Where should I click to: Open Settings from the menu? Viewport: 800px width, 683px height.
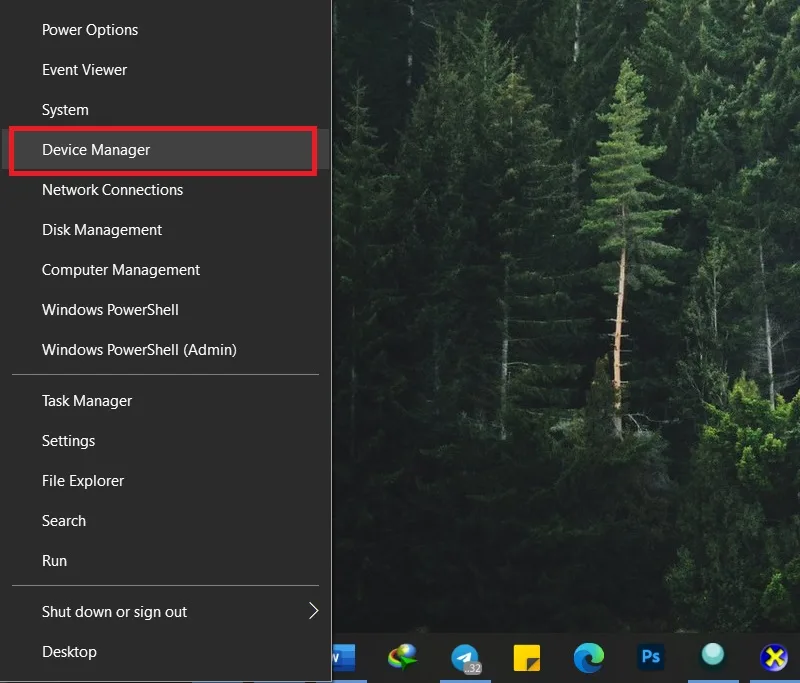[166, 441]
